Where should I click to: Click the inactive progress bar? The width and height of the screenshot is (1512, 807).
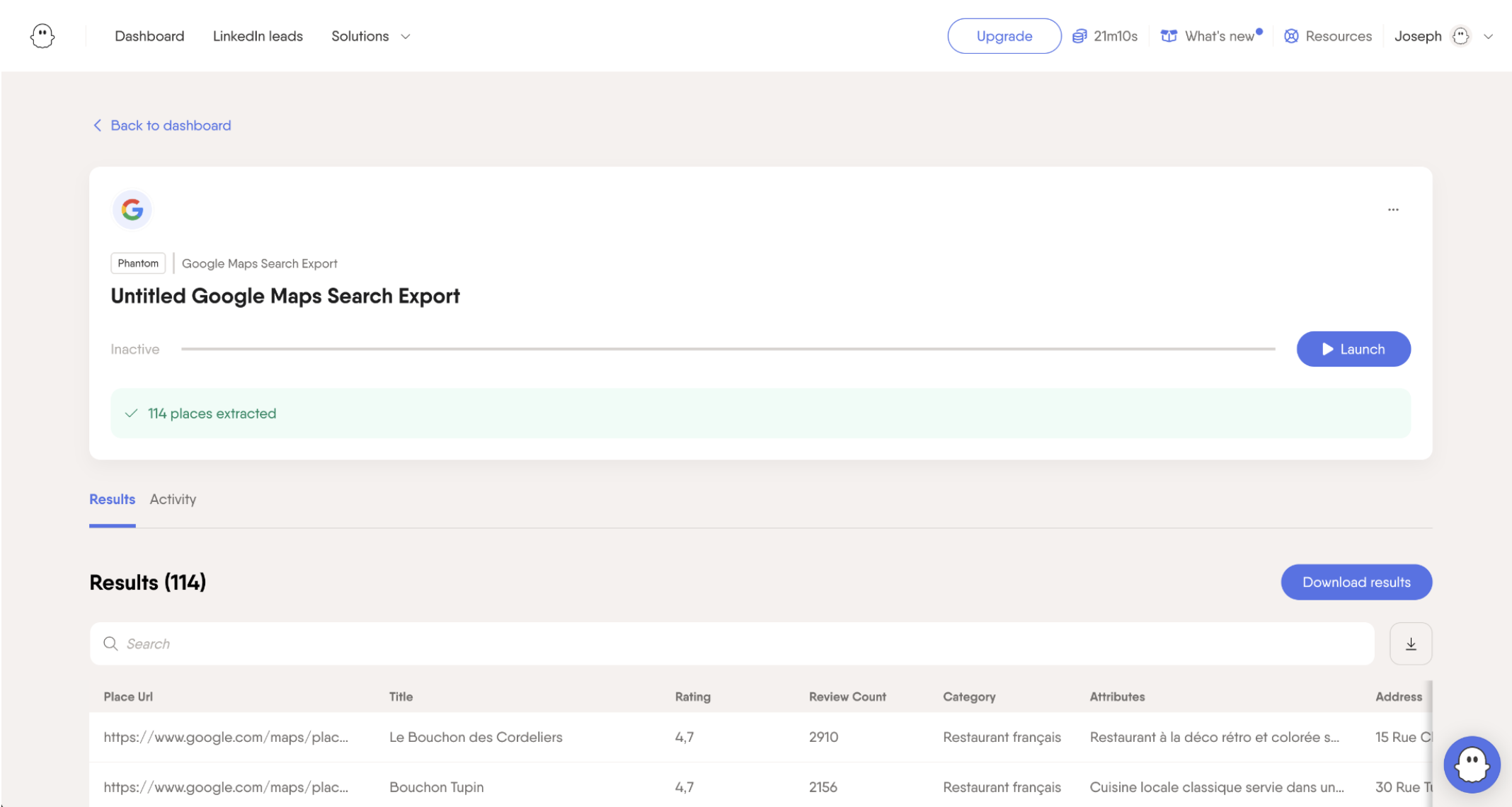coord(728,349)
